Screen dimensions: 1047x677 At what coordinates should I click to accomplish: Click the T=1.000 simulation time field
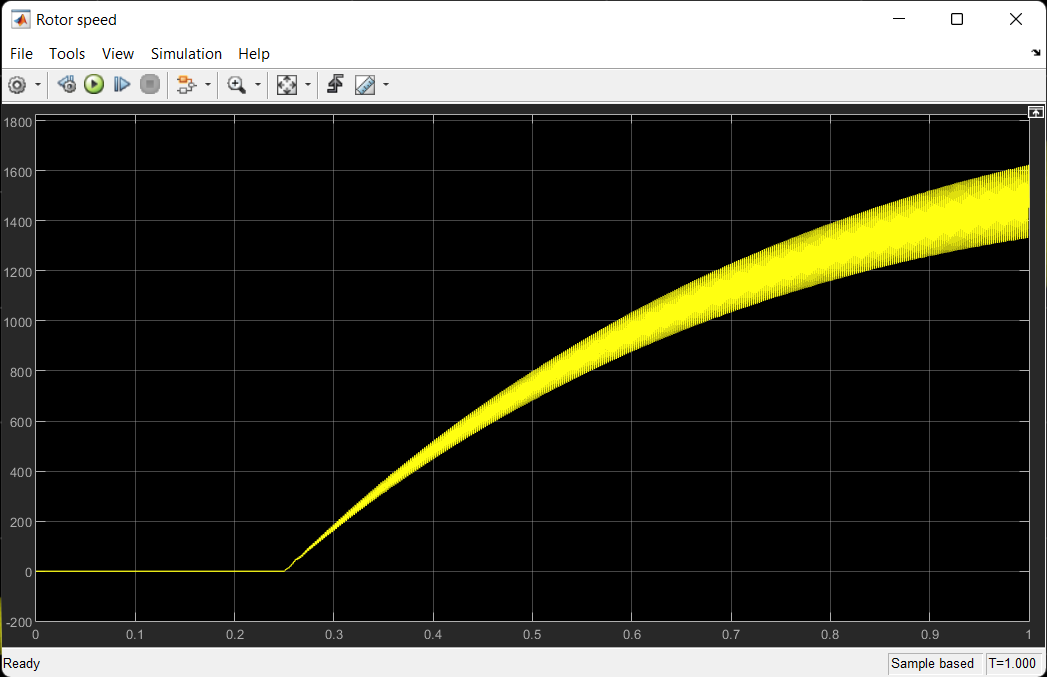pyautogui.click(x=1012, y=664)
